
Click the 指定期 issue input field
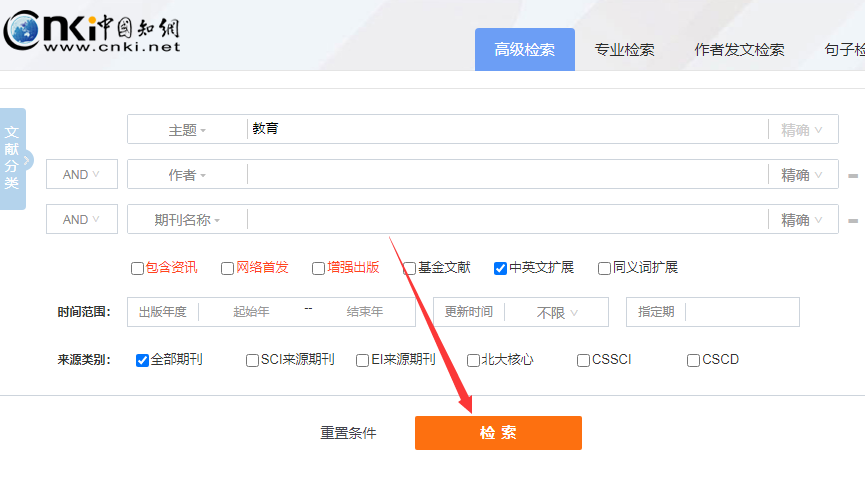740,312
